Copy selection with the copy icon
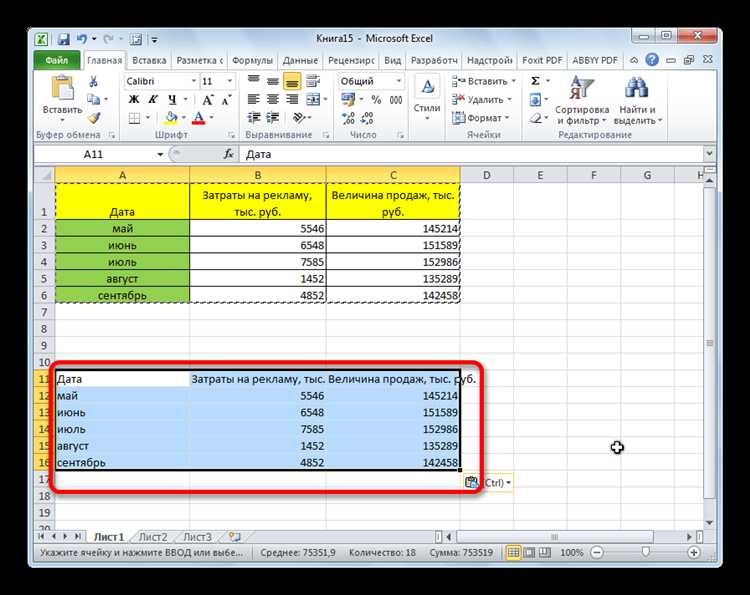 (93, 99)
